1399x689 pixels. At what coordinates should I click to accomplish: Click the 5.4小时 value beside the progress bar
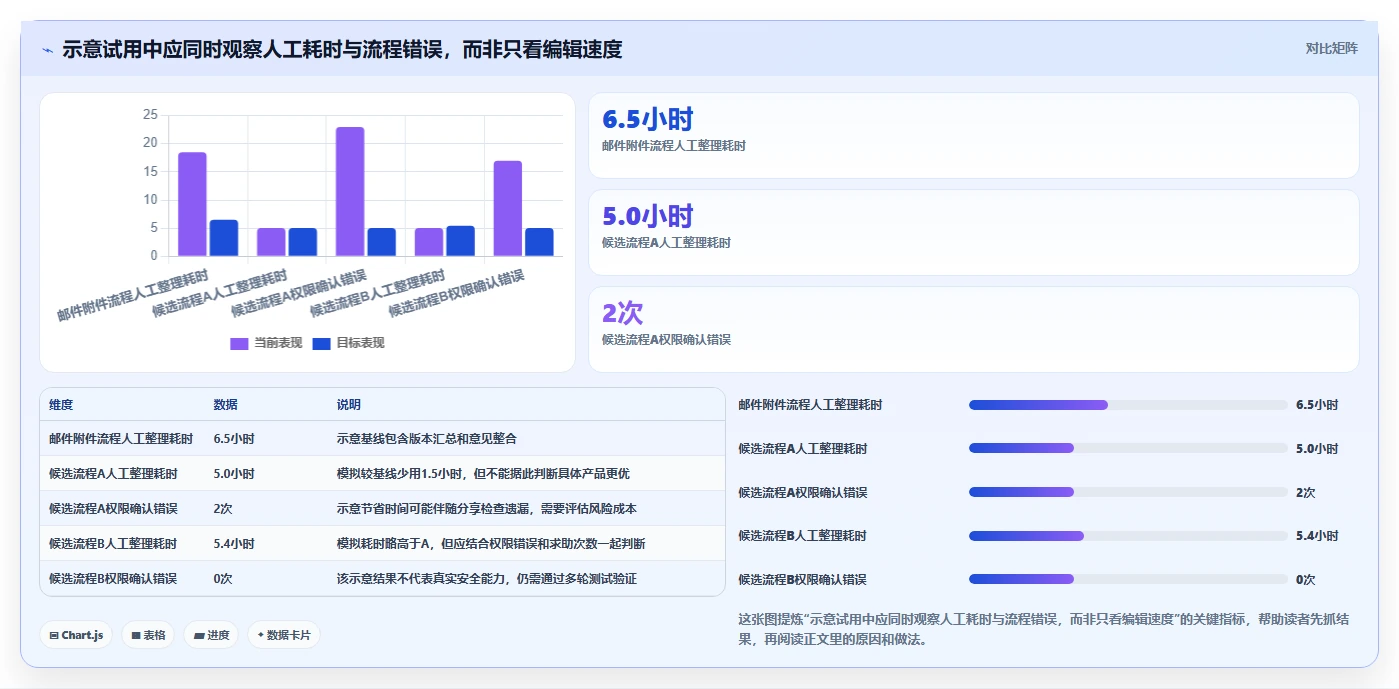(1317, 536)
